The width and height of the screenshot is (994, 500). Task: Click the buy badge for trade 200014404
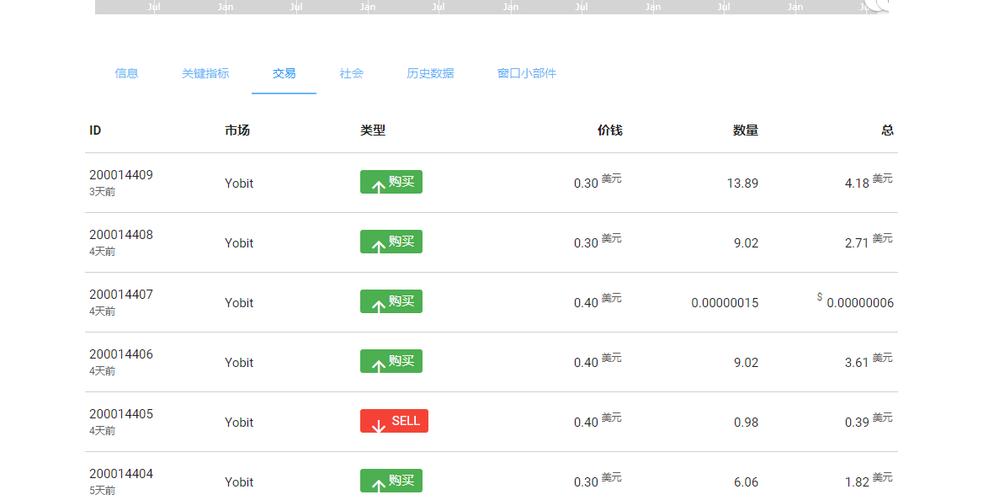click(391, 482)
